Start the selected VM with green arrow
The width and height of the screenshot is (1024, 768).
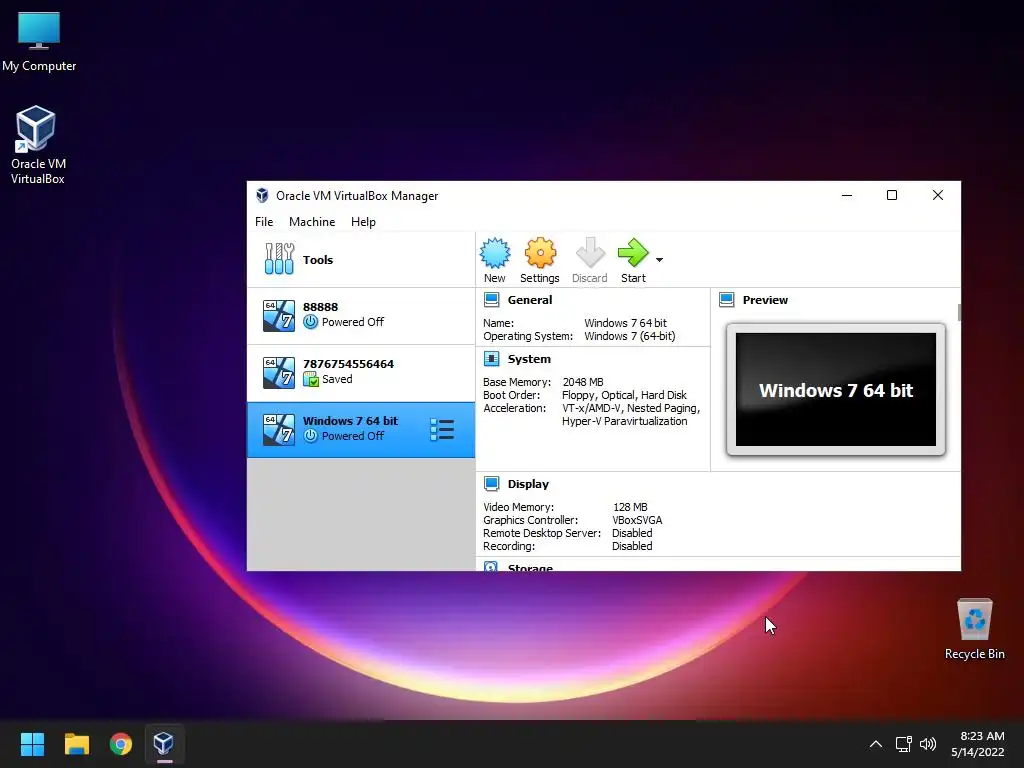633,253
